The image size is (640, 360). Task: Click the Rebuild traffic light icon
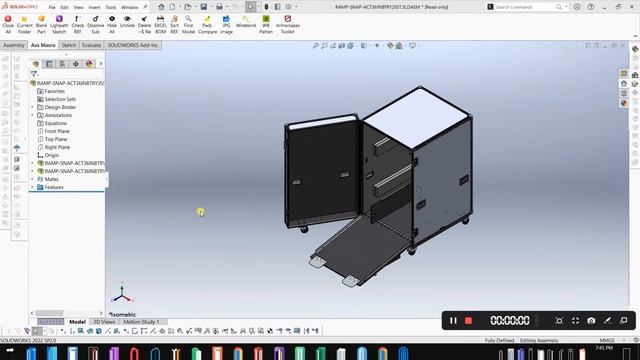point(266,7)
